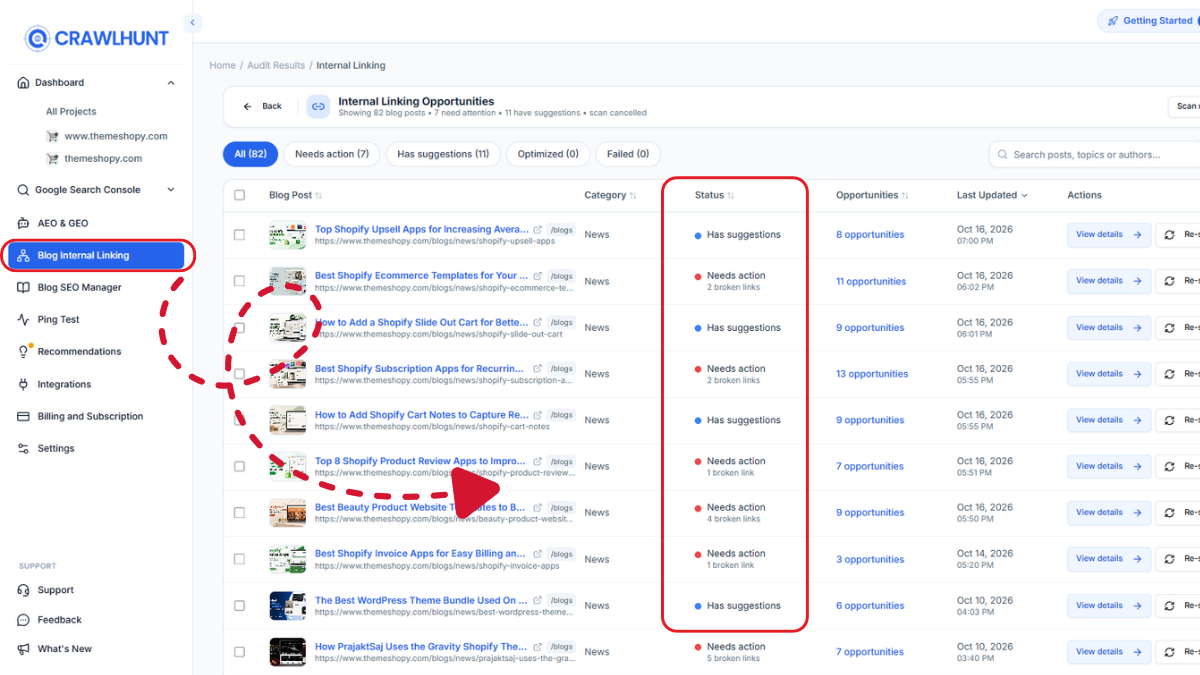
Task: Click the link icon next to Internal Linking Opportunities
Action: 318,106
